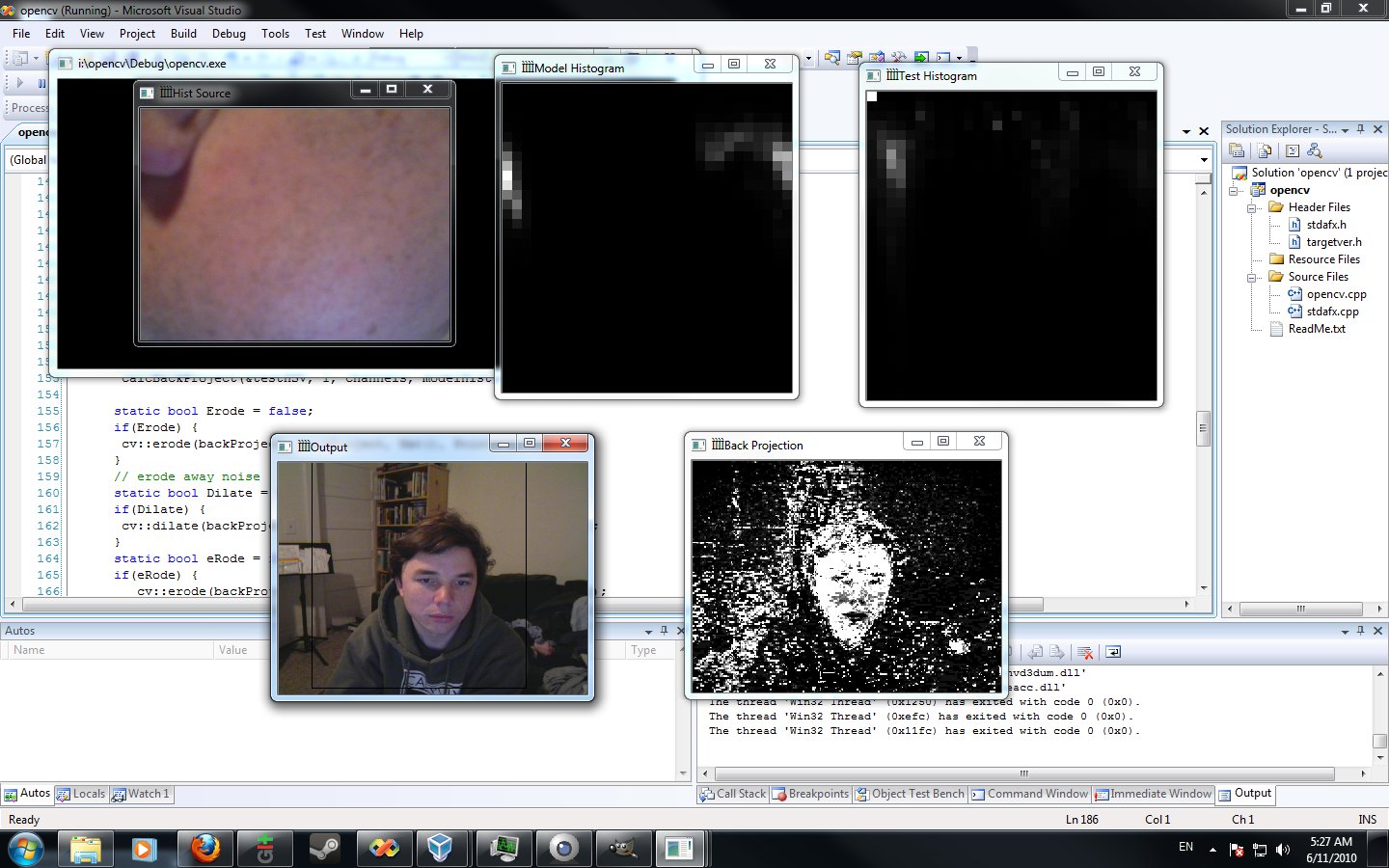Toggle Output panel auto-hide pin
The height and width of the screenshot is (868, 1389).
(1361, 631)
